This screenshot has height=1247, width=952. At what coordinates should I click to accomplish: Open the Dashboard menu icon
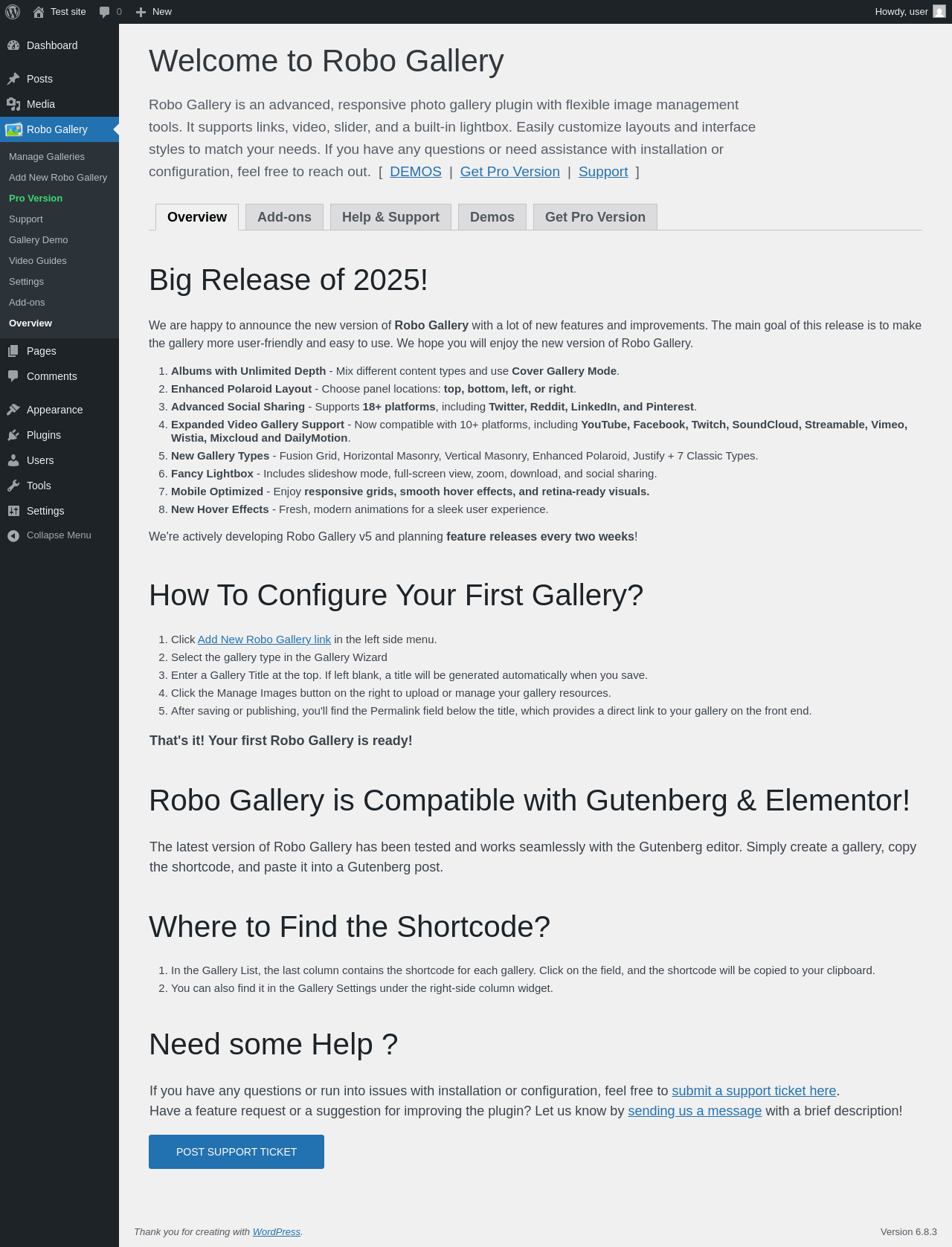pyautogui.click(x=13, y=45)
